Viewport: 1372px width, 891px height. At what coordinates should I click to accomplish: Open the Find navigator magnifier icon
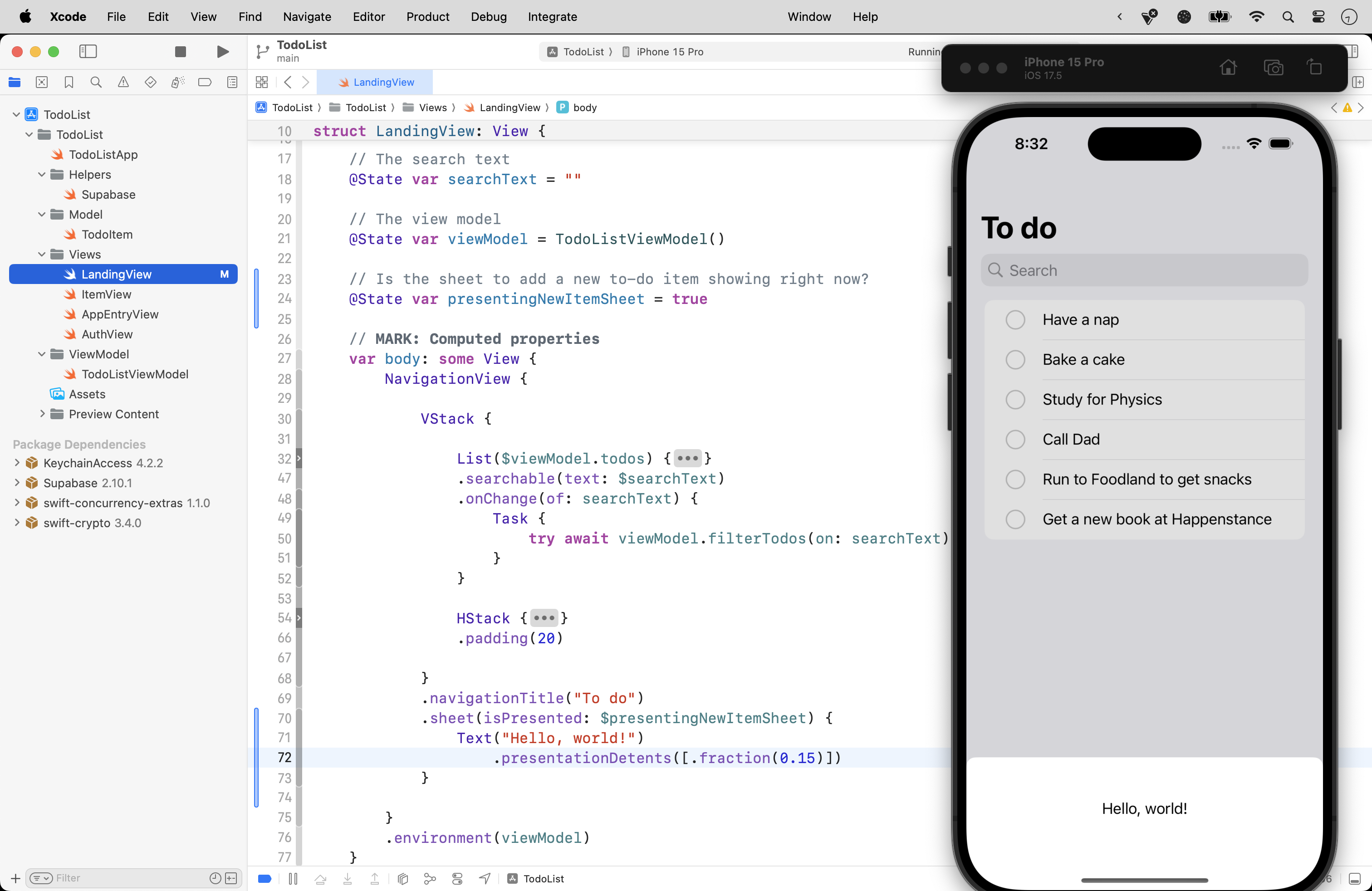(96, 83)
